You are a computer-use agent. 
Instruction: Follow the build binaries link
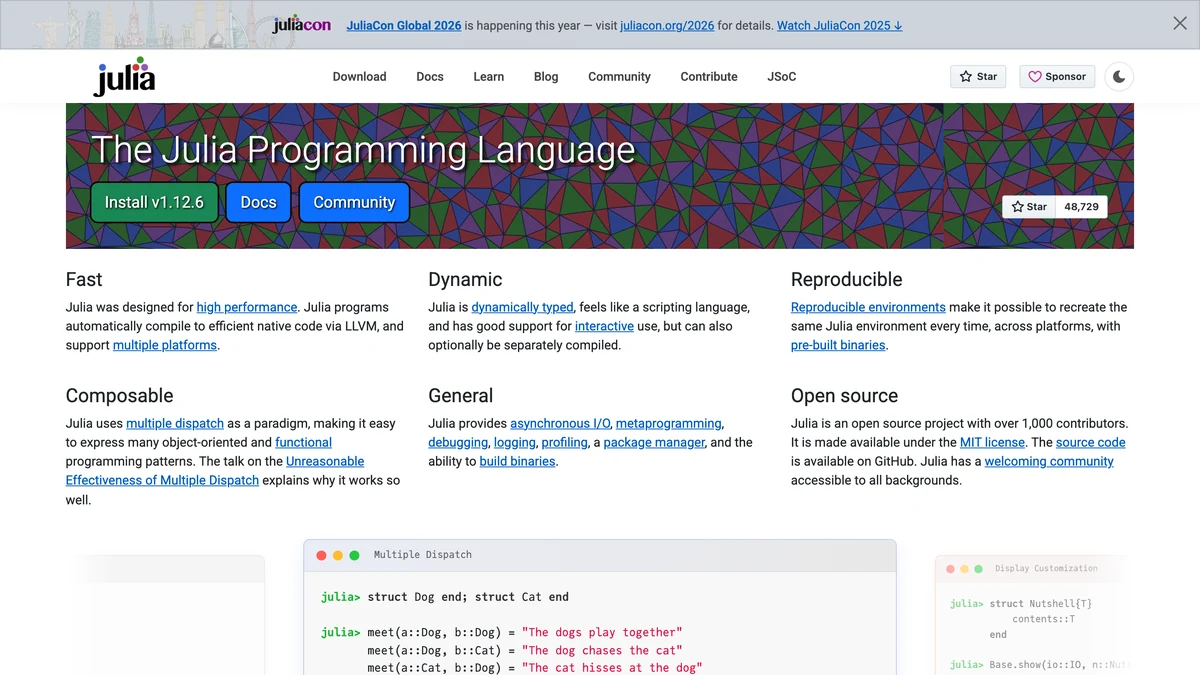tap(517, 461)
